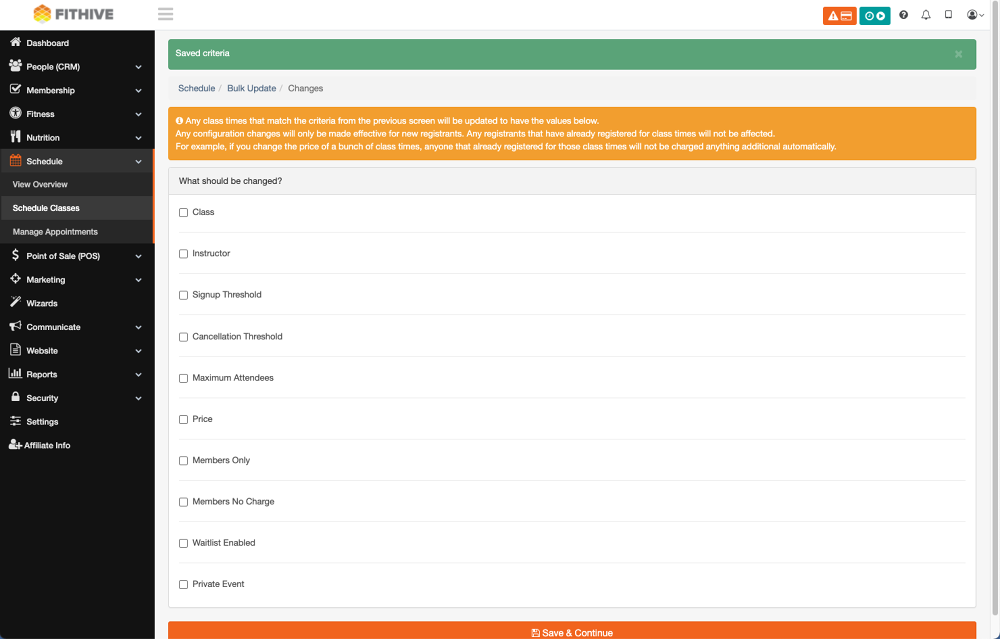
Task: Enable the Cancellation Threshold checkbox
Action: pyautogui.click(x=183, y=337)
